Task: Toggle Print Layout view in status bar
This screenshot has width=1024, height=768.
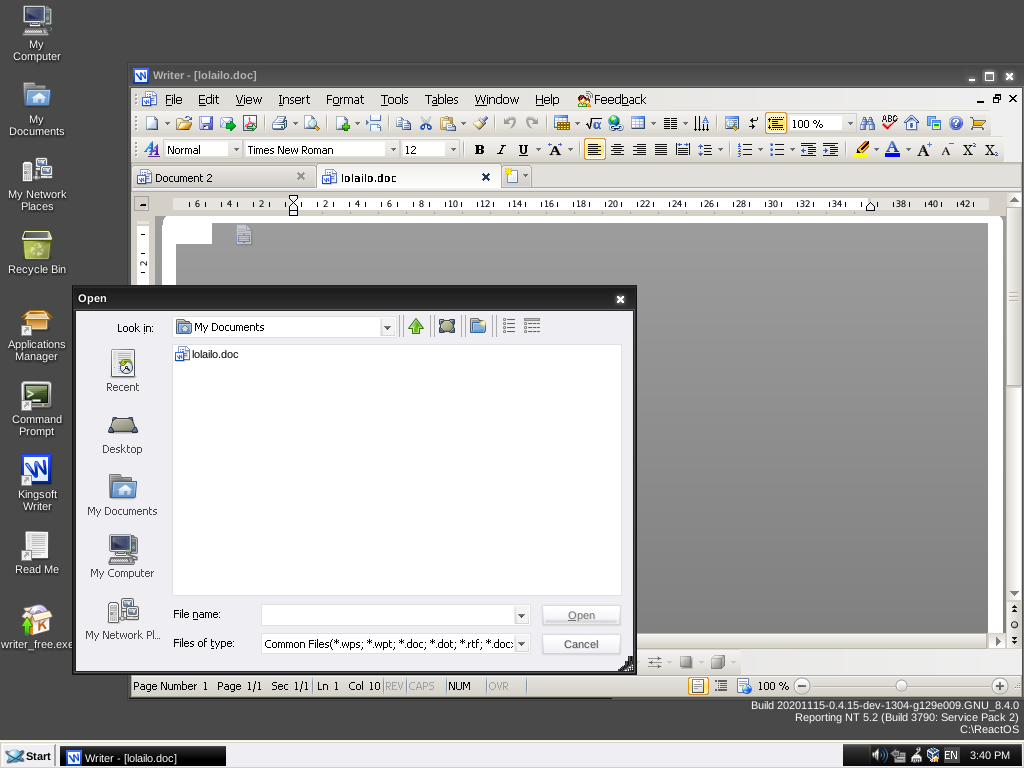Action: [x=698, y=686]
